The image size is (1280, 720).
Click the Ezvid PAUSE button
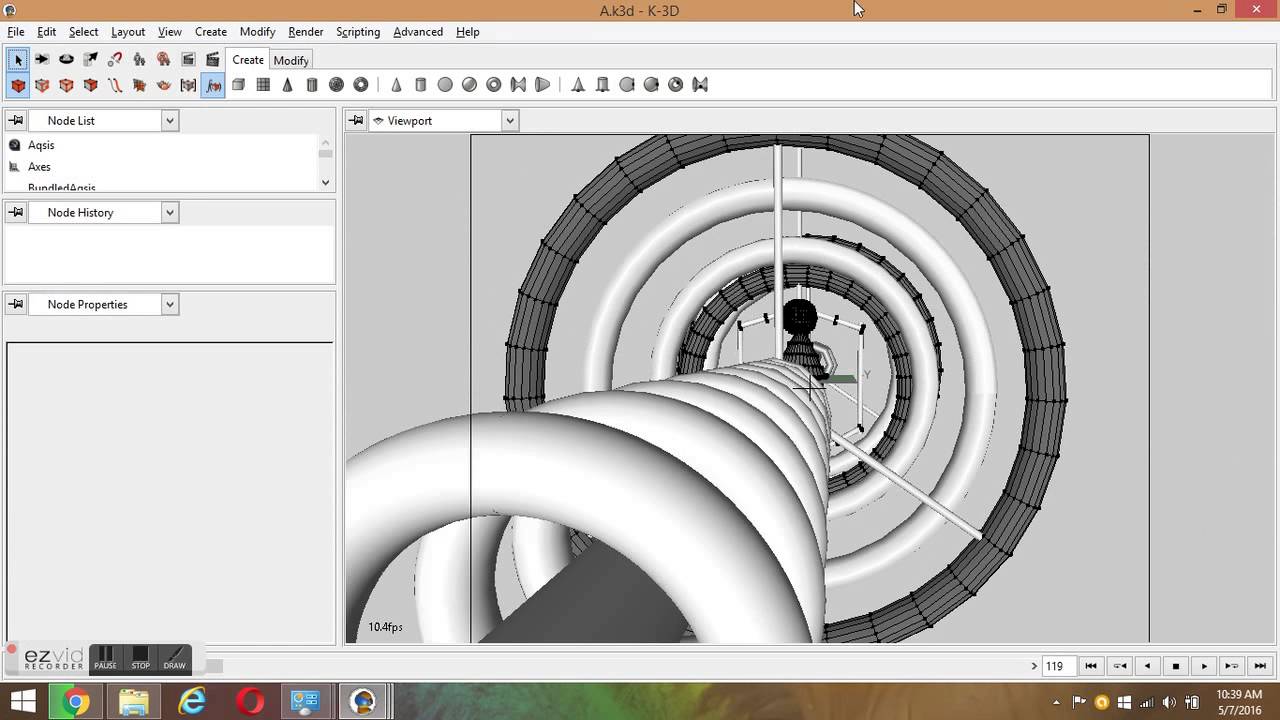(105, 658)
